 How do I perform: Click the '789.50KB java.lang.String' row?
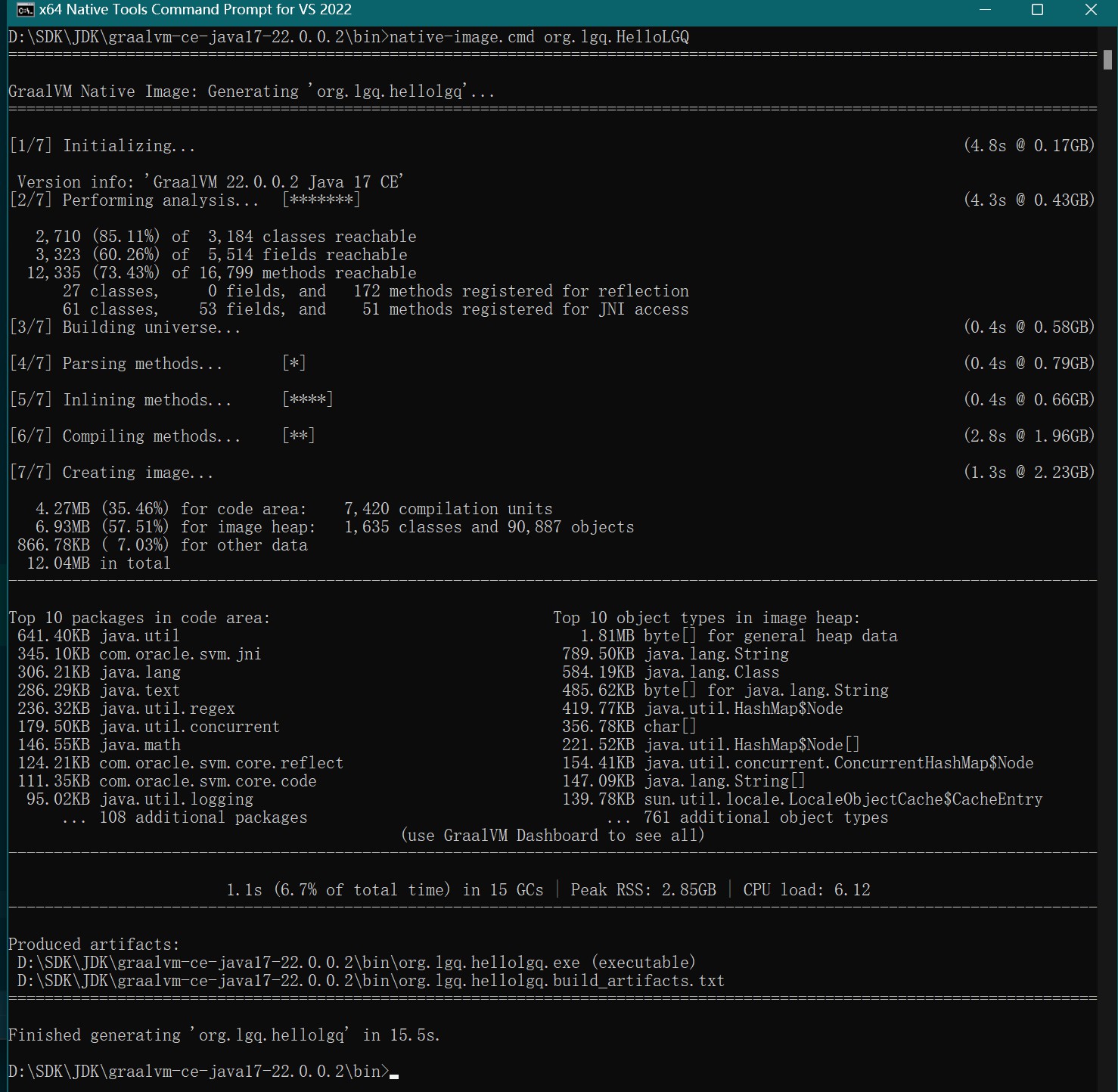coord(675,654)
